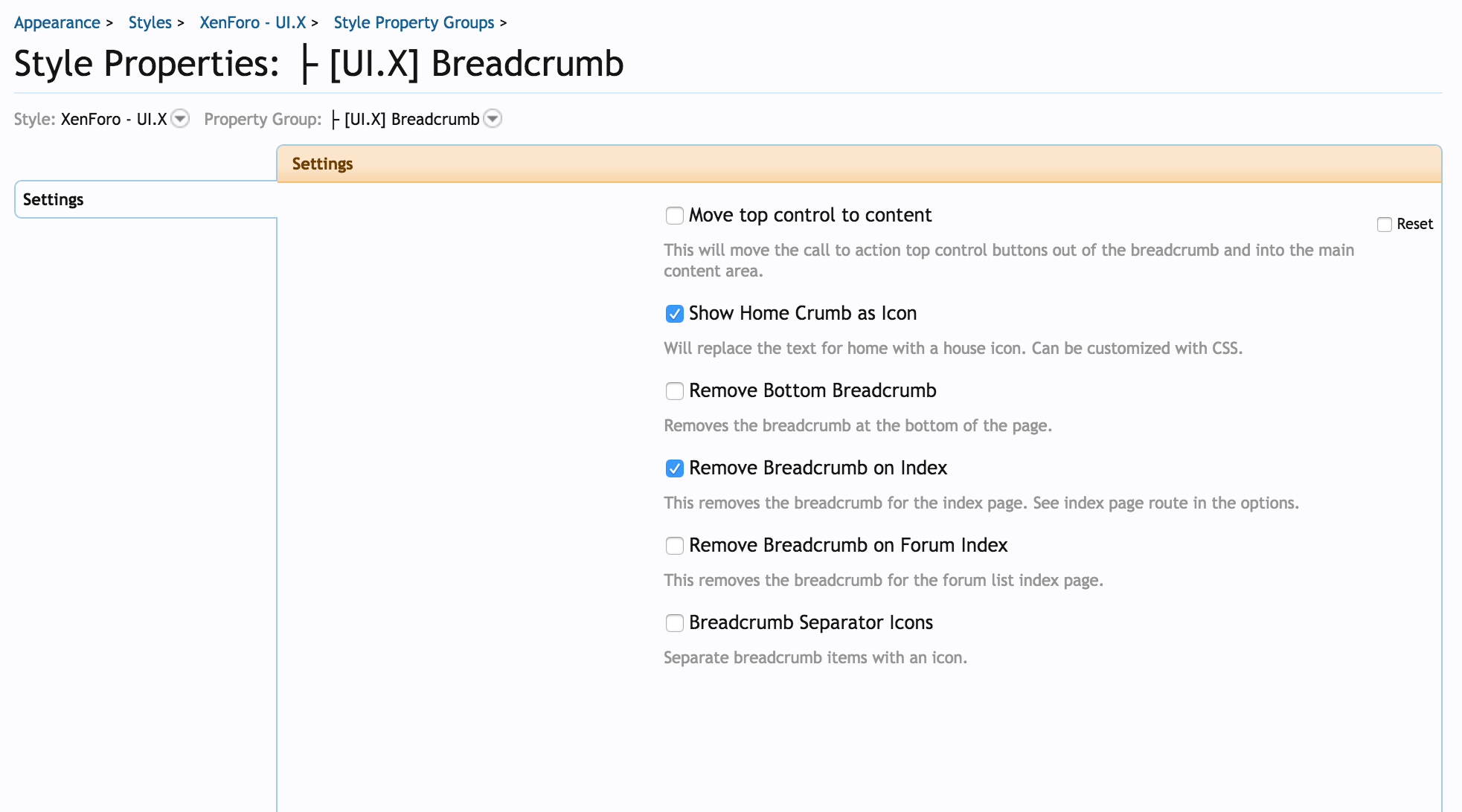Tick the Reset checkbox
Screen dimensions: 1462x812
(x=1385, y=225)
